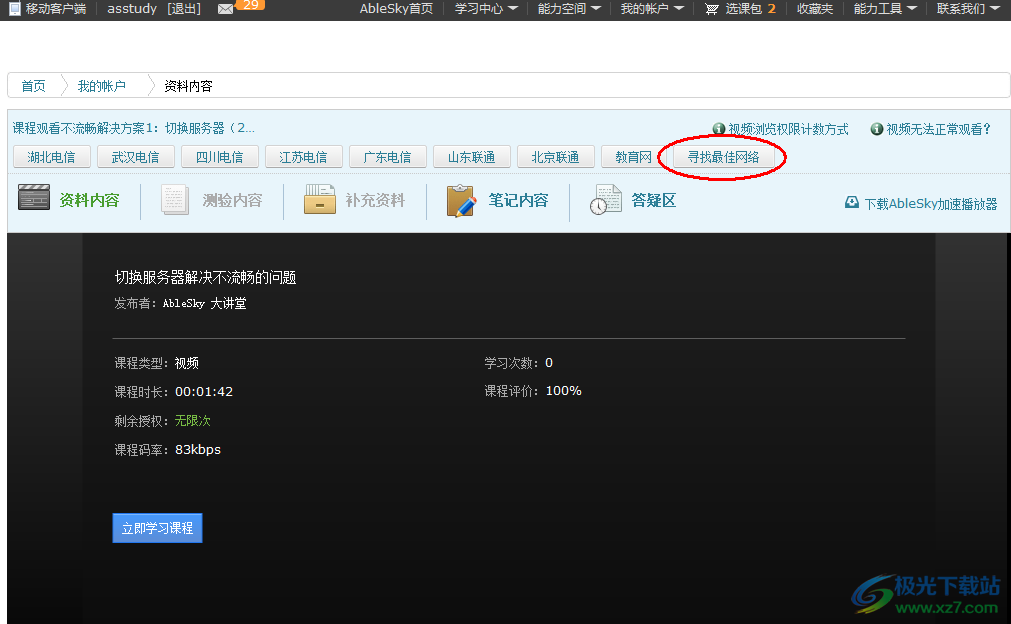The height and width of the screenshot is (624, 1011).
Task: Click the document icon for 测验内容
Action: pyautogui.click(x=175, y=199)
